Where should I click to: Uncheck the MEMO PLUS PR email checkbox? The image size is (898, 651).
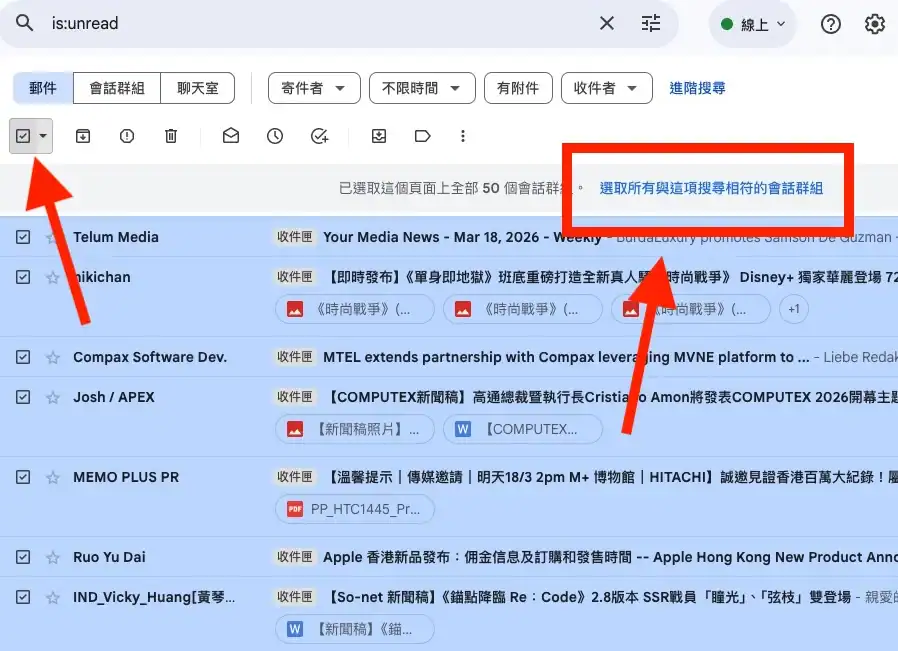[23, 477]
